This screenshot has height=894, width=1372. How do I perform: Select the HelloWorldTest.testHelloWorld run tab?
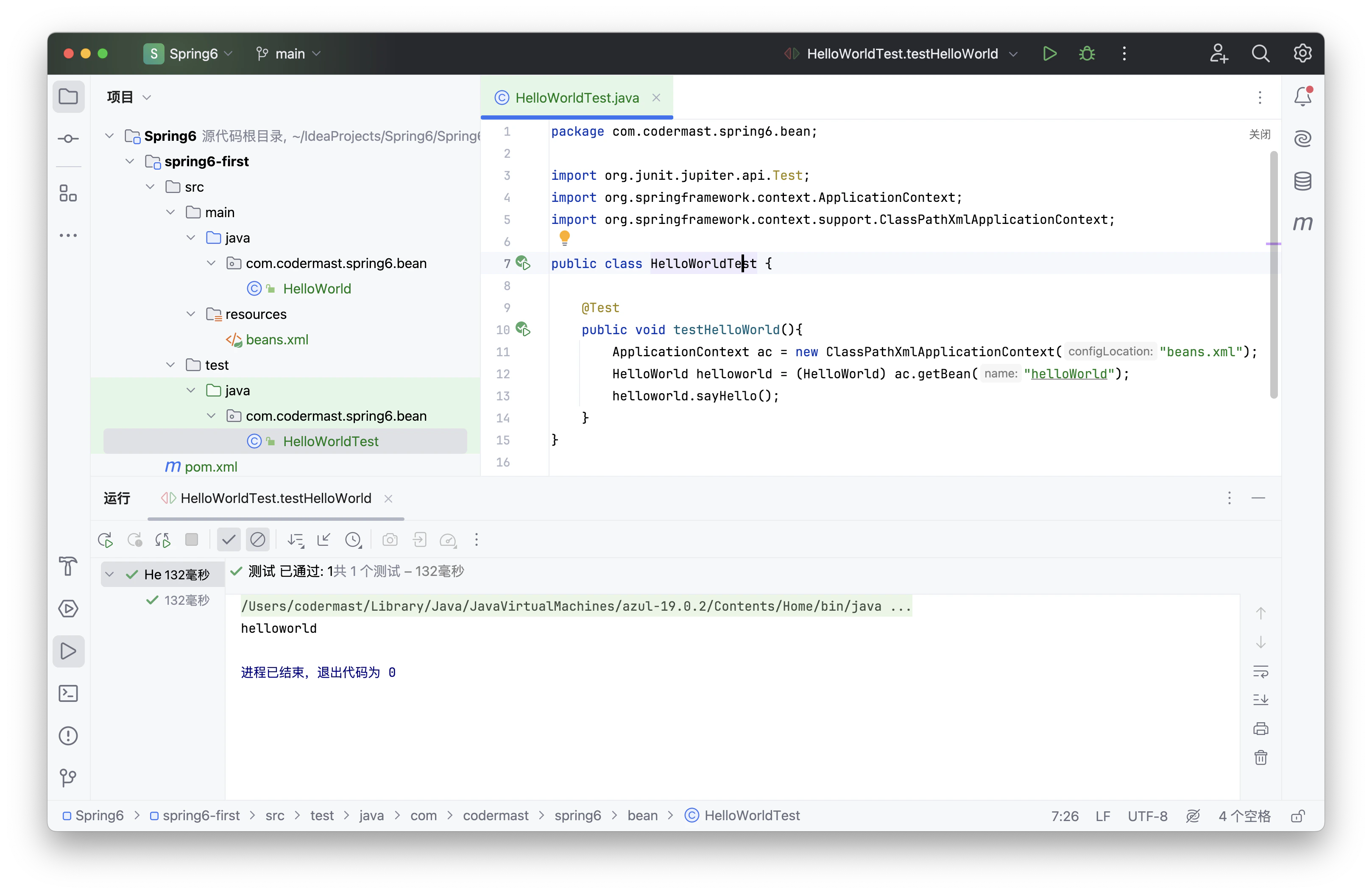coord(276,498)
